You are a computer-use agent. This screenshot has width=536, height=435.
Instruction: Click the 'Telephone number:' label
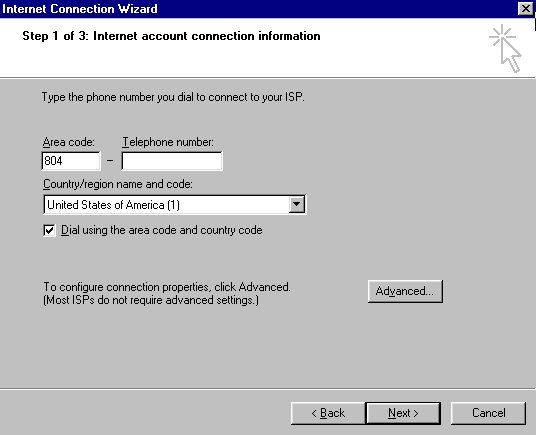168,142
